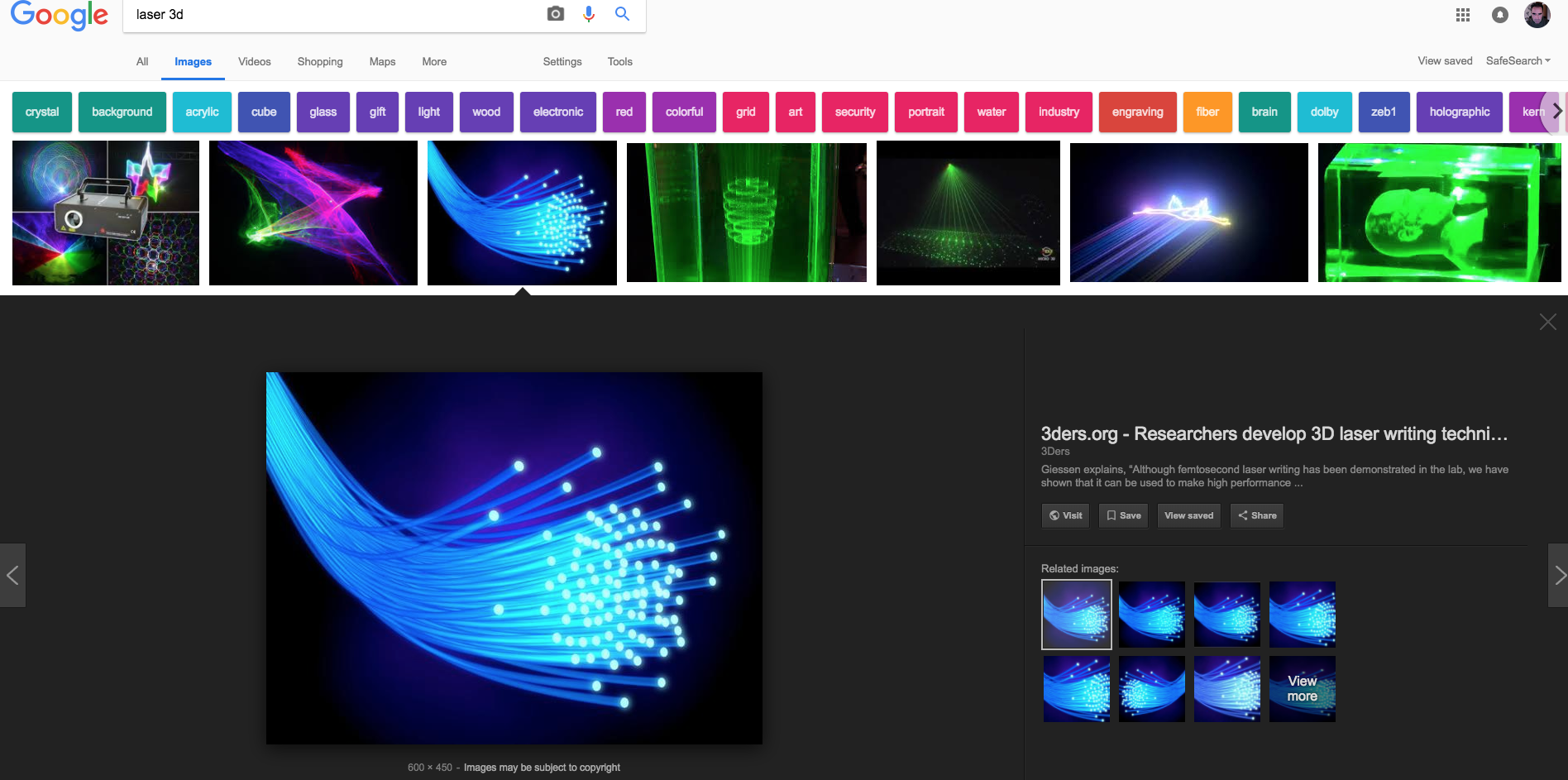Viewport: 1568px width, 780px height.
Task: Open the green crystal head engraving thumbnail
Action: 1440,213
